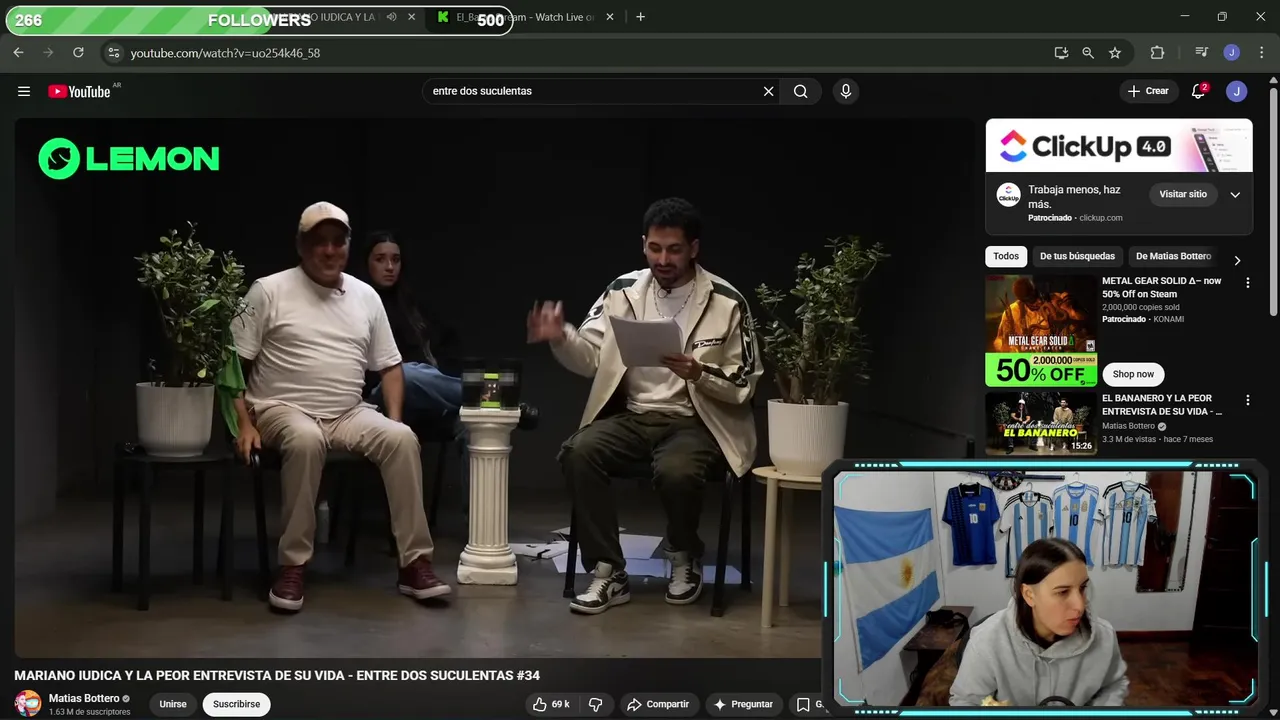Screen dimensions: 1280x720
Task: Select the Todos filter chip
Action: pos(1006,256)
